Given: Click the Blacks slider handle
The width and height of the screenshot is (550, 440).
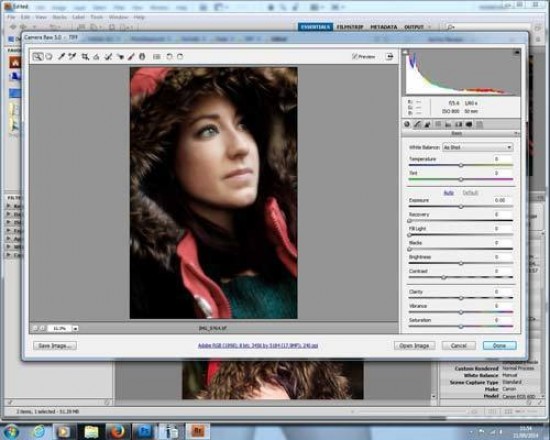Looking at the screenshot, I should pyautogui.click(x=409, y=249).
